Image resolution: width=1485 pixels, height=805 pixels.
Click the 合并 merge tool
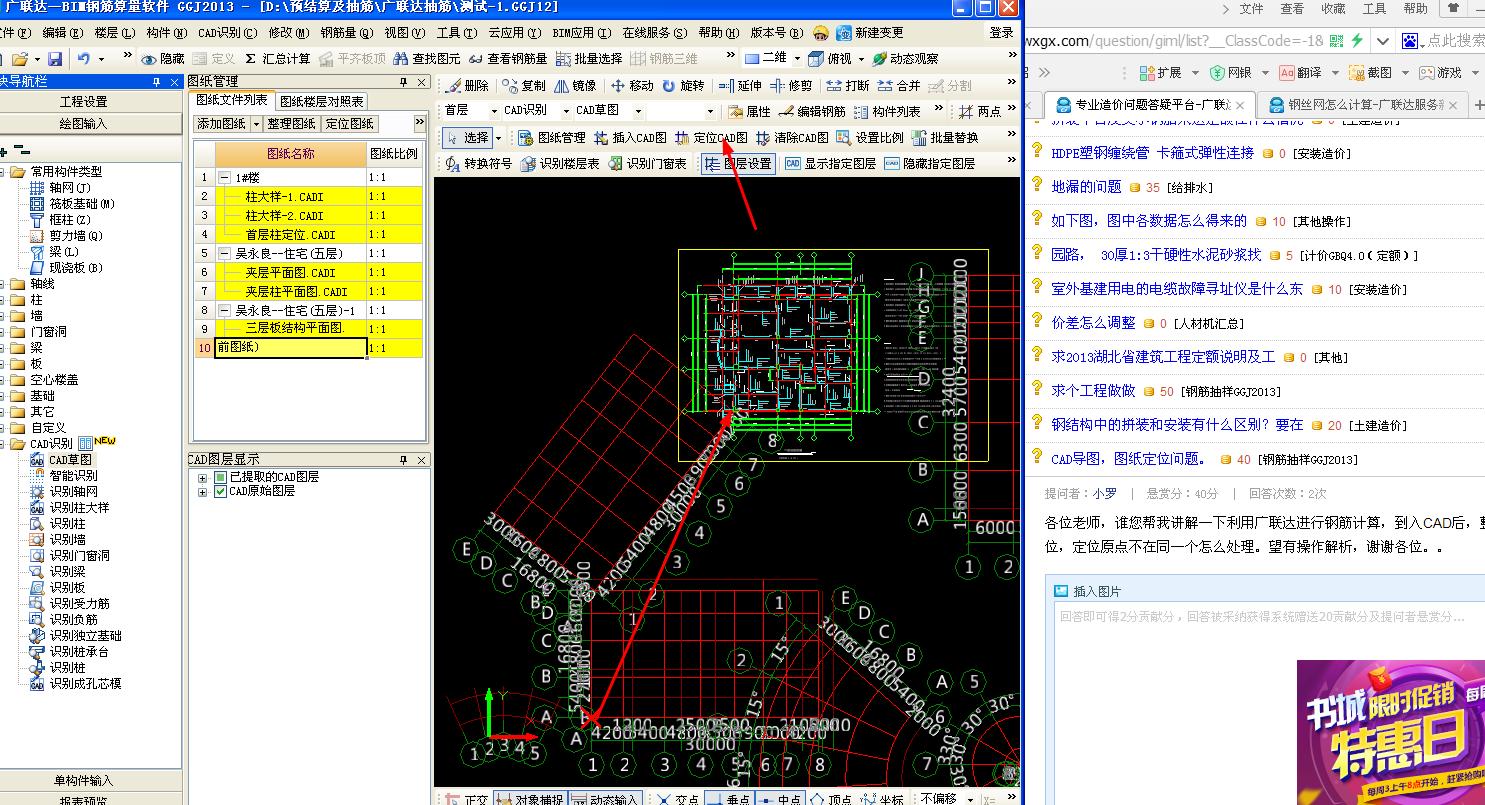(899, 86)
